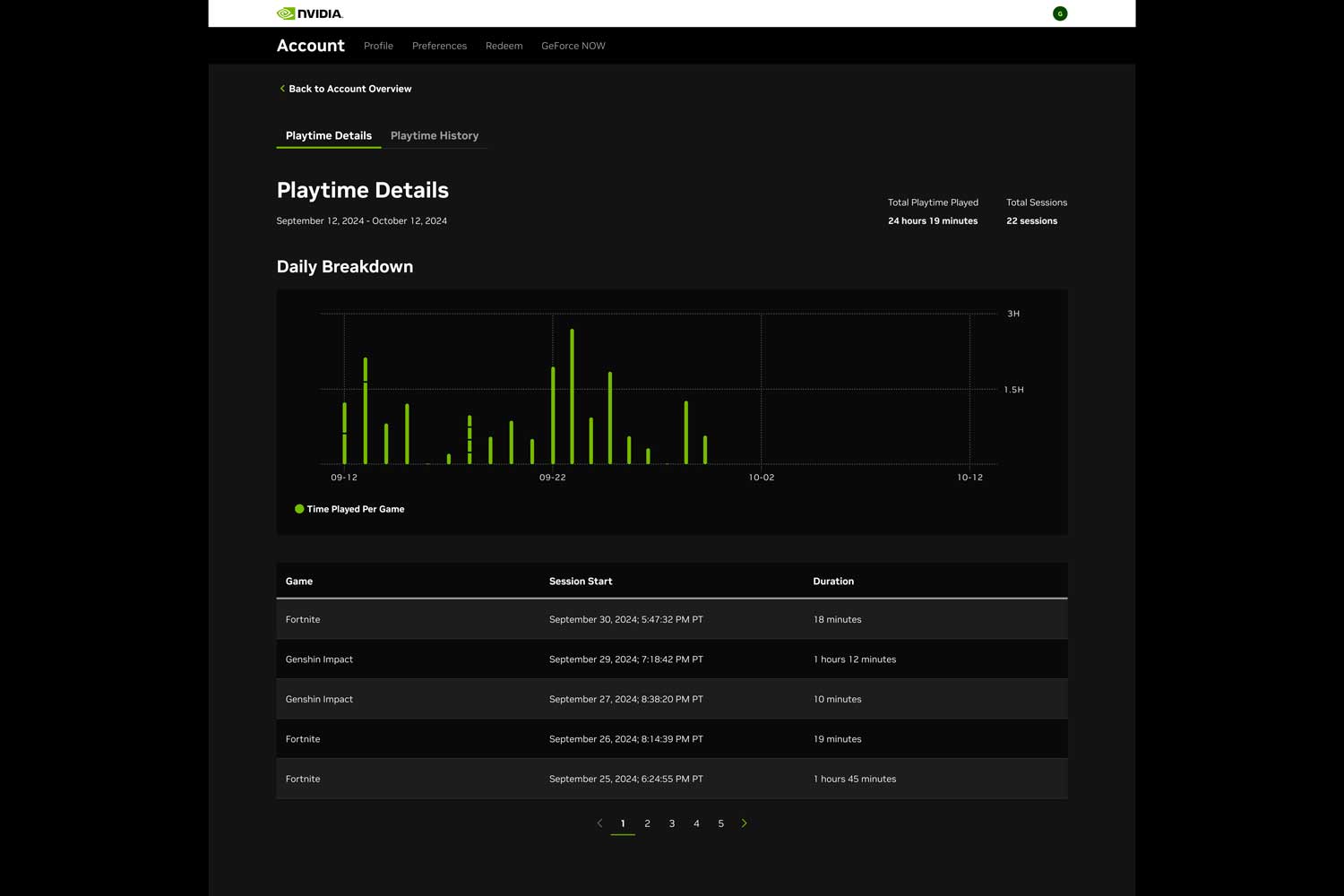Click the 24 hours 19 minutes total
The width and height of the screenshot is (1344, 896).
[x=933, y=221]
